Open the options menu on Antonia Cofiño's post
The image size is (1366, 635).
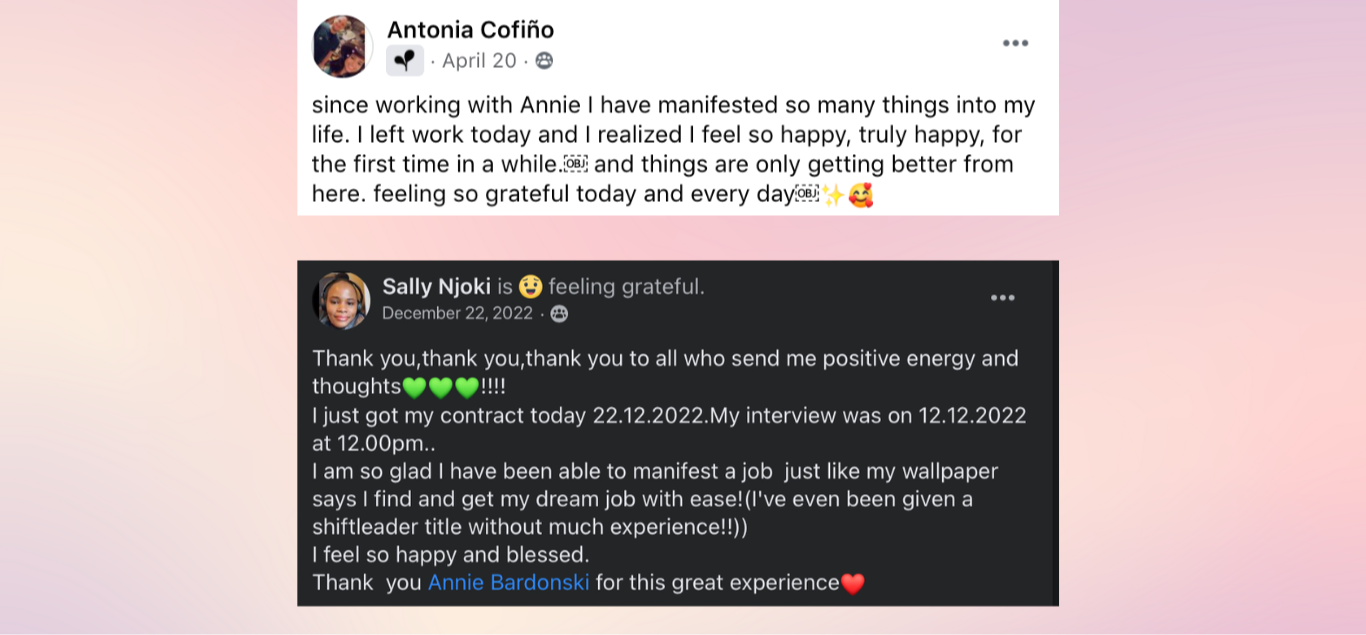(x=1015, y=43)
